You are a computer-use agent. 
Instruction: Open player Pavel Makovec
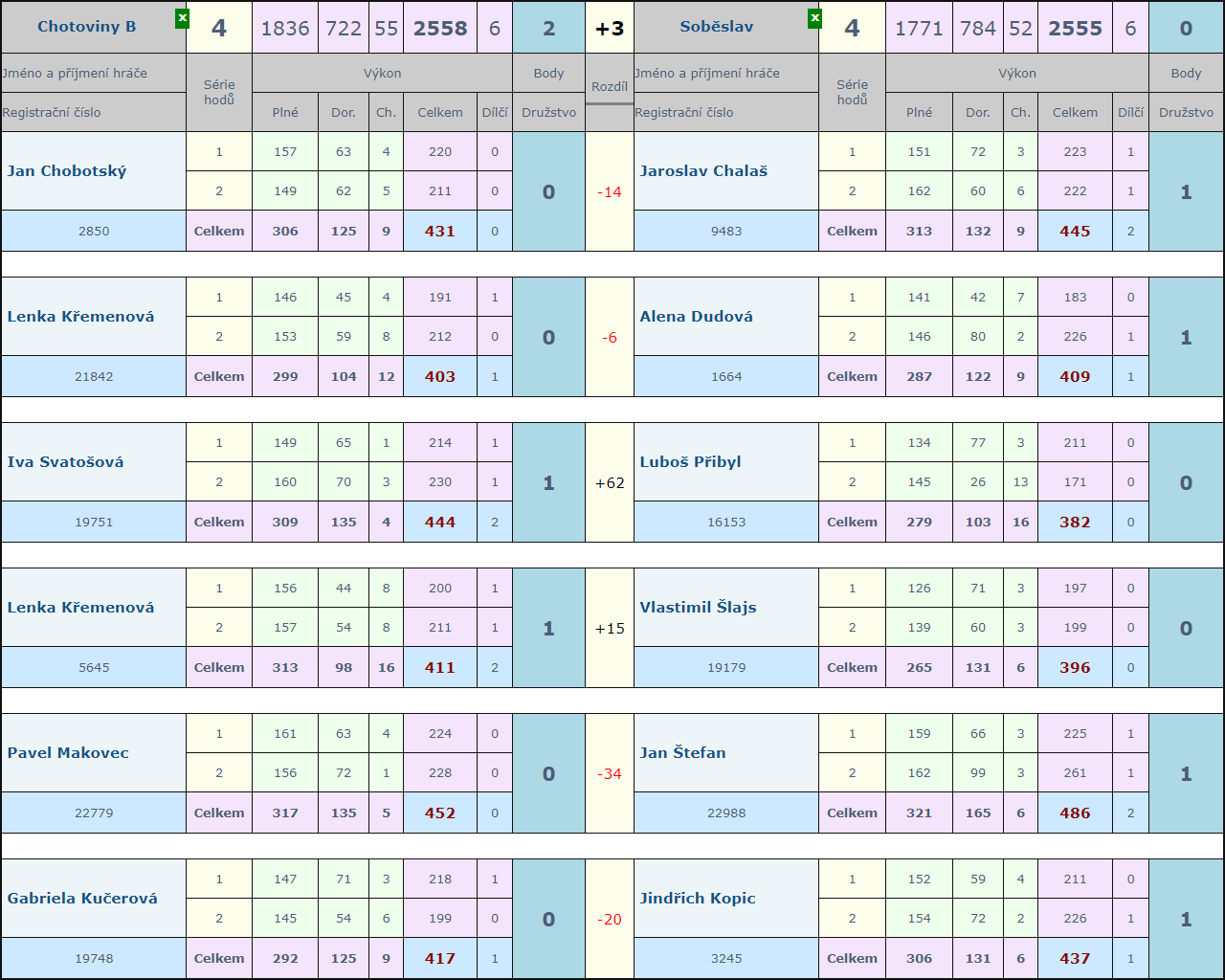coord(68,753)
